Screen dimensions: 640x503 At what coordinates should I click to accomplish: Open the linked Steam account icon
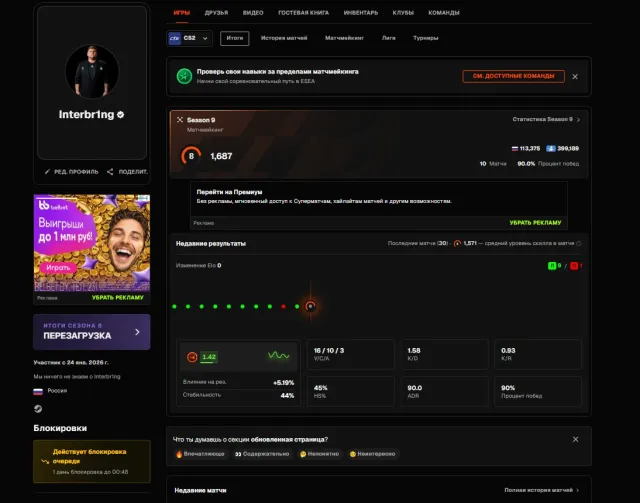tap(38, 409)
